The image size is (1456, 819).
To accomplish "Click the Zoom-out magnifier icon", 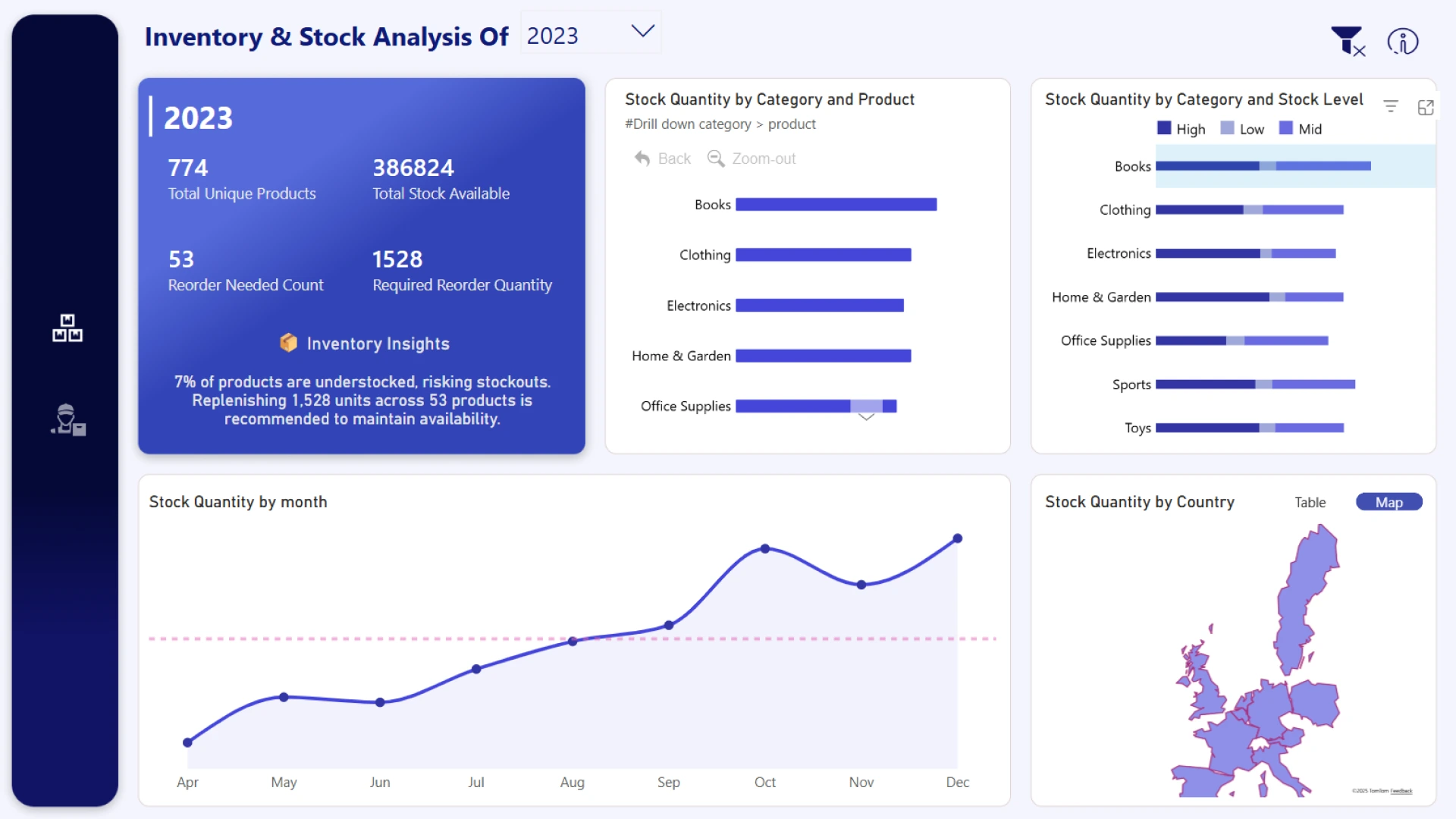I will (715, 158).
